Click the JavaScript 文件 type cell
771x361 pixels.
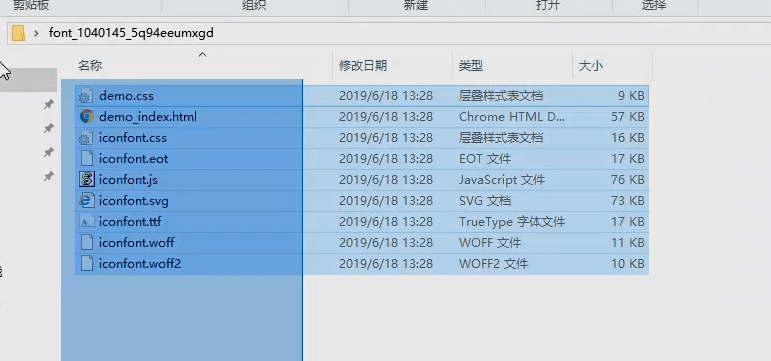pos(502,180)
